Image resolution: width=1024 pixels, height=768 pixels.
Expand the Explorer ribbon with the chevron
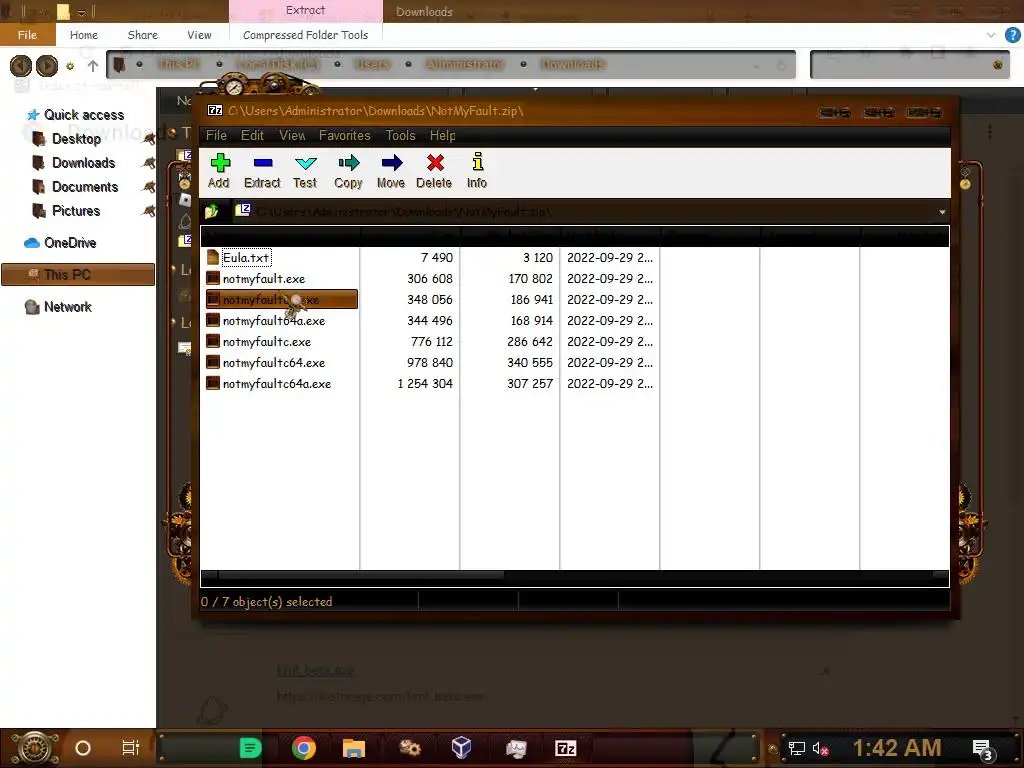991,35
